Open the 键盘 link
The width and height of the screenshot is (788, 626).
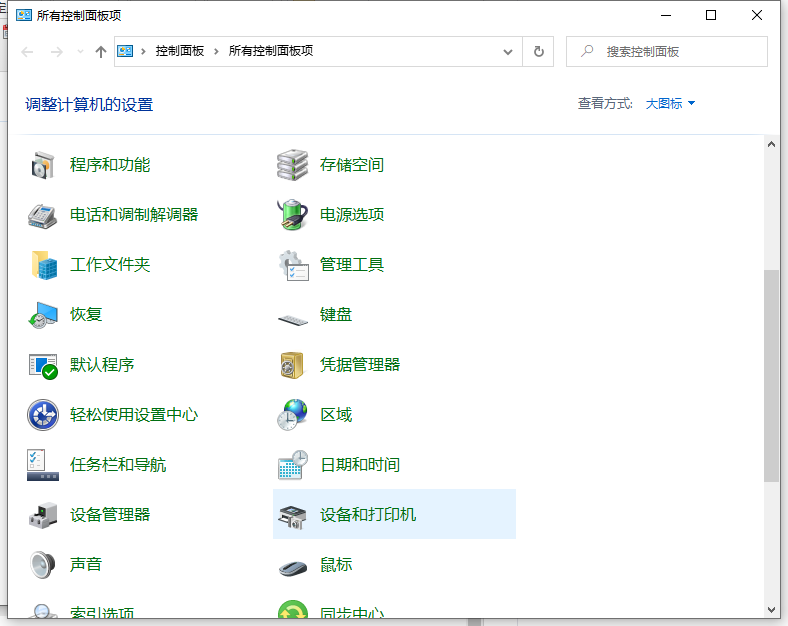[x=336, y=315]
